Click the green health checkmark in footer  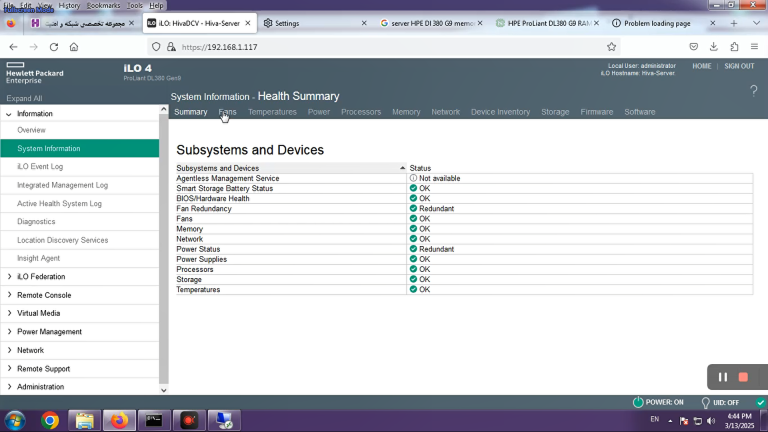coord(761,403)
